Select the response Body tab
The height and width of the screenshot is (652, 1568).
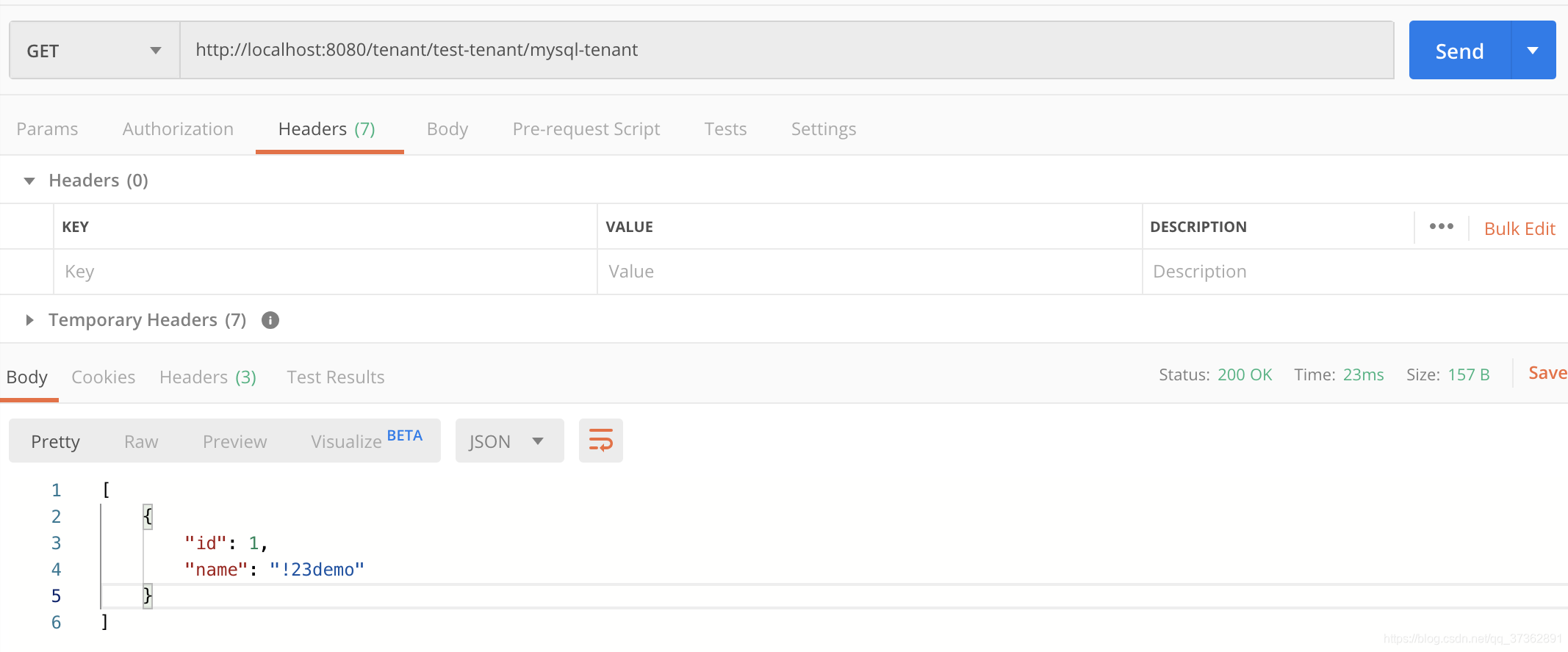tap(27, 377)
